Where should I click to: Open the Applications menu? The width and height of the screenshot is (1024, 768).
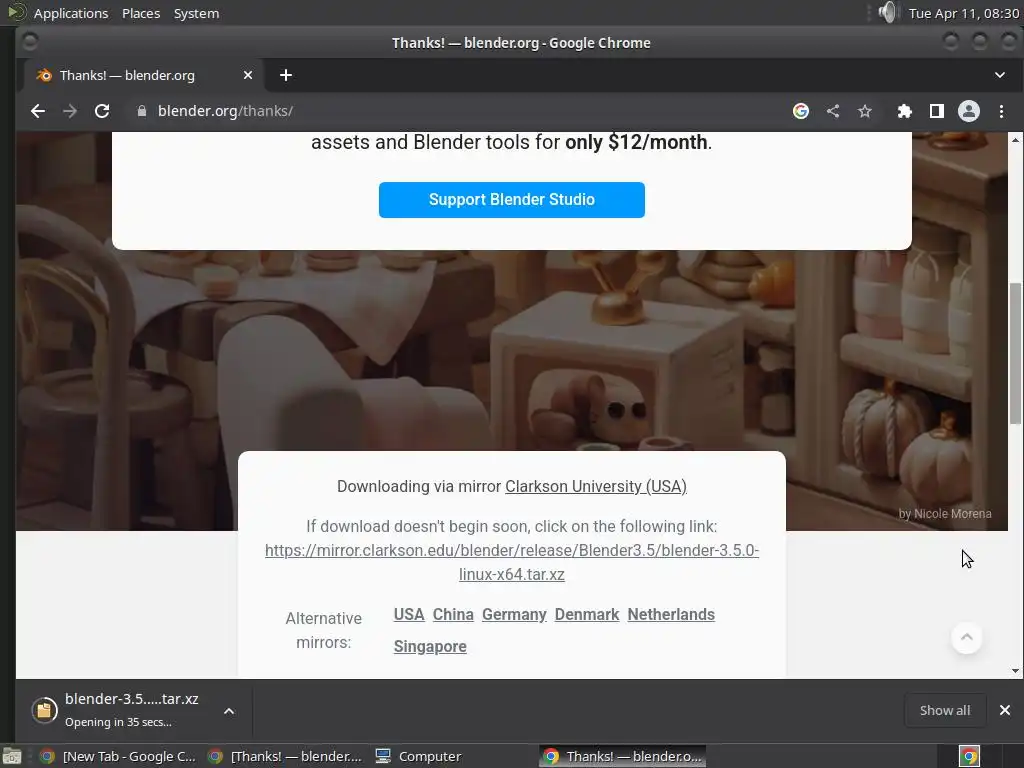(x=71, y=13)
